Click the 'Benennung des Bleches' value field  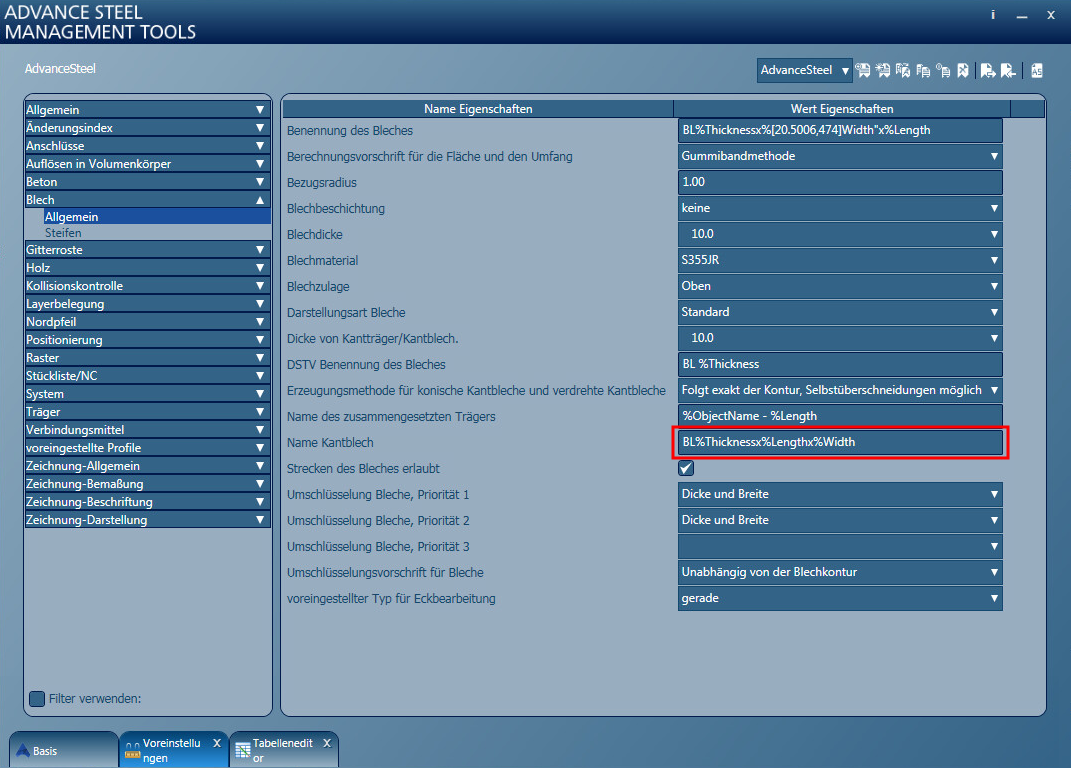pyautogui.click(x=840, y=131)
